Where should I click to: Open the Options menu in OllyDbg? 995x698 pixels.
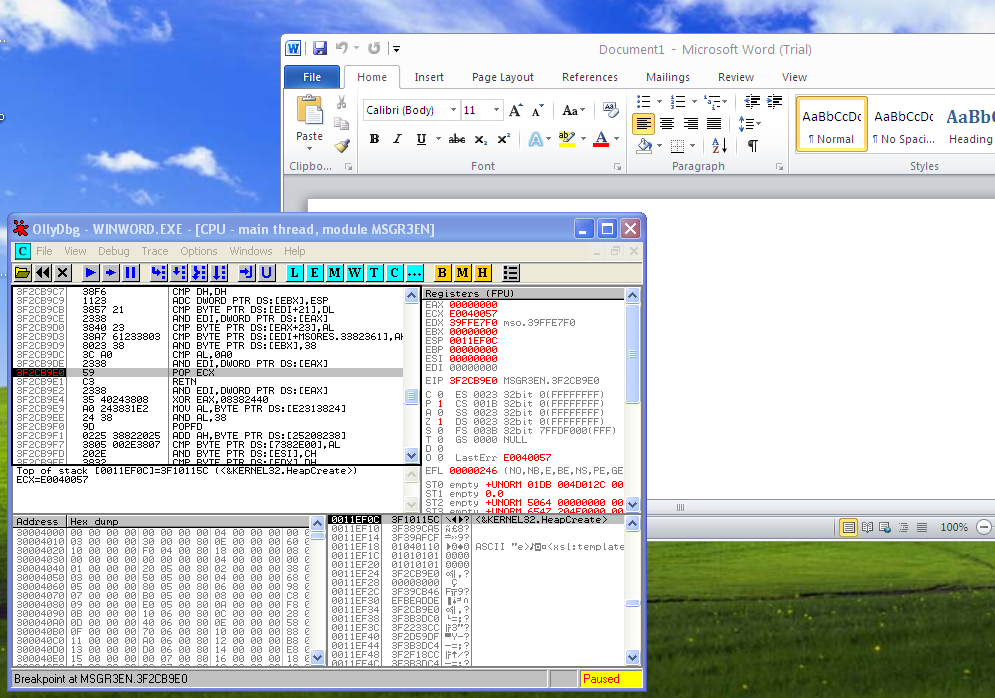tap(199, 251)
